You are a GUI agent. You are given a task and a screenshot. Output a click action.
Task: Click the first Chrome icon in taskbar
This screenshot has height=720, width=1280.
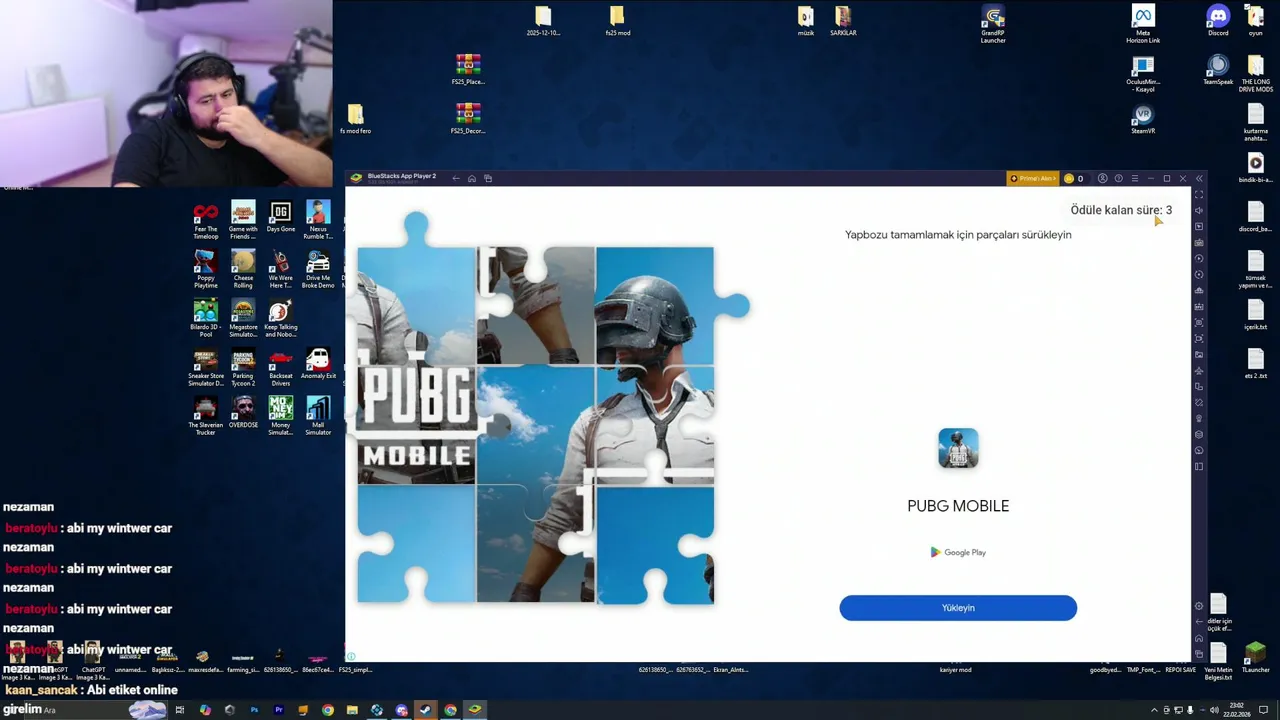point(328,710)
